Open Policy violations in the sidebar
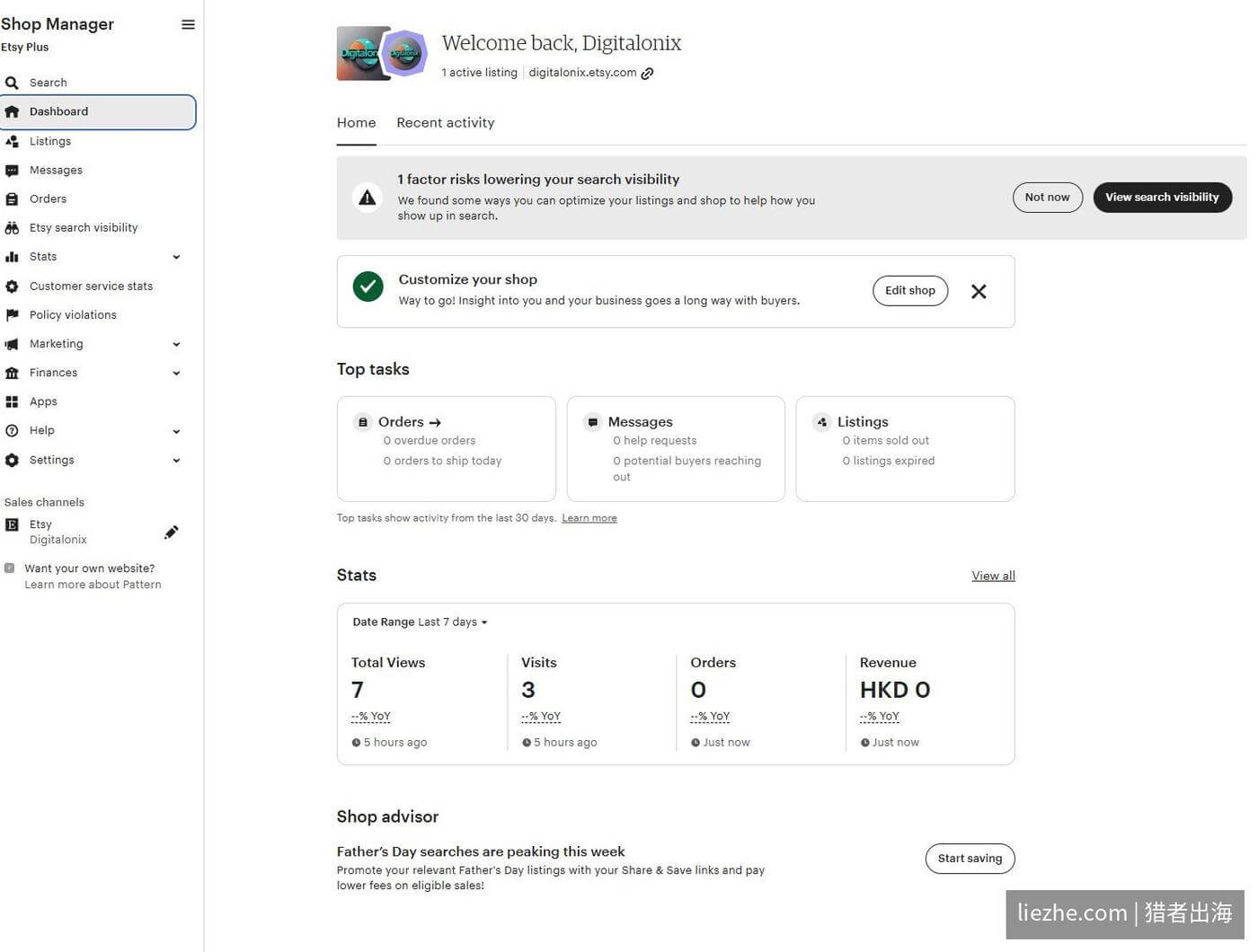 [73, 315]
